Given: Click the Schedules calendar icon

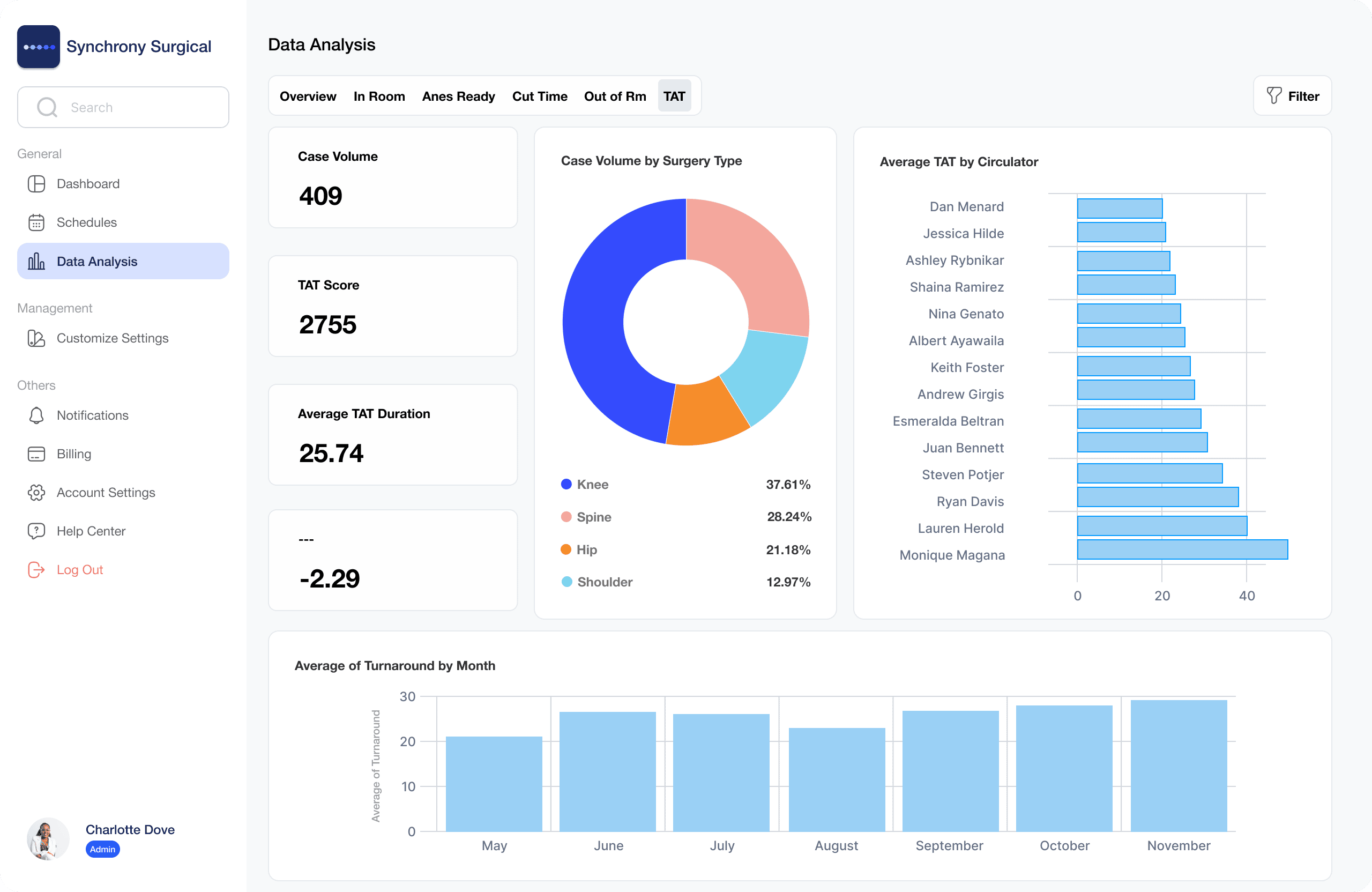Looking at the screenshot, I should (x=36, y=222).
